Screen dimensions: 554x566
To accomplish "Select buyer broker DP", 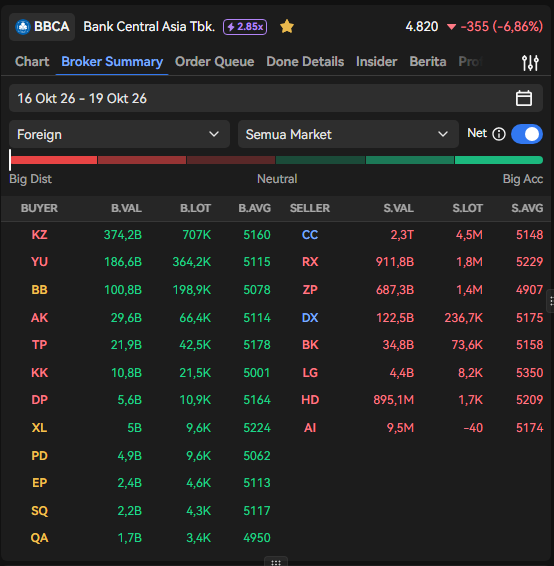I will (39, 400).
